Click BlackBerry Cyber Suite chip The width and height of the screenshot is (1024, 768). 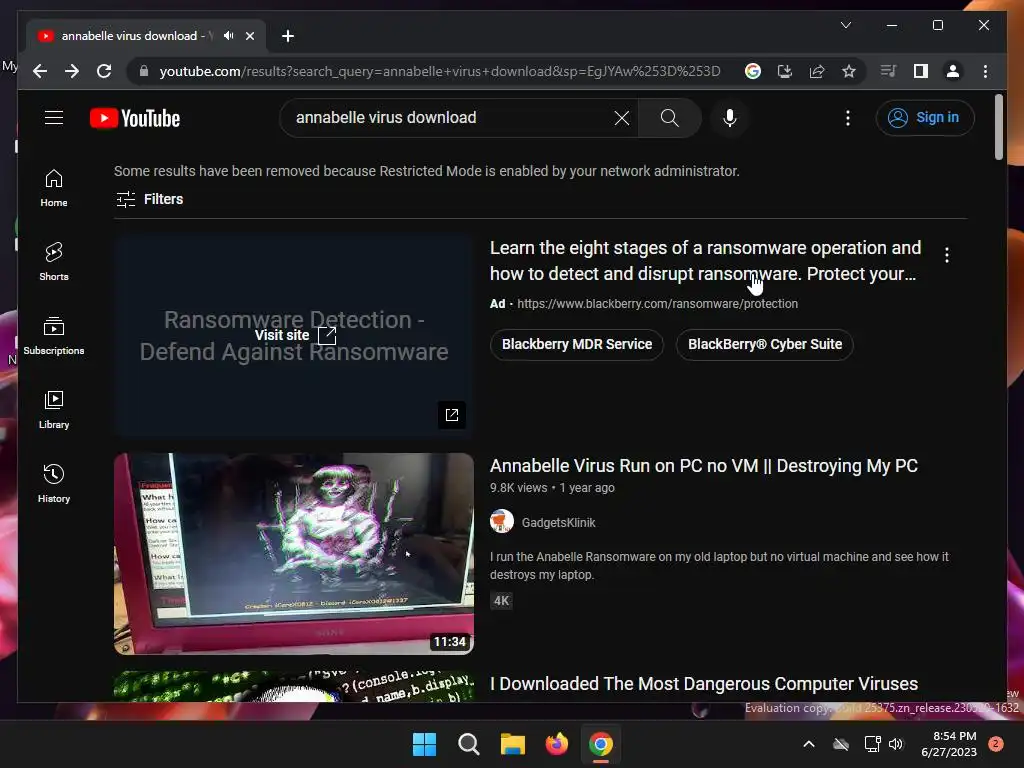click(765, 344)
